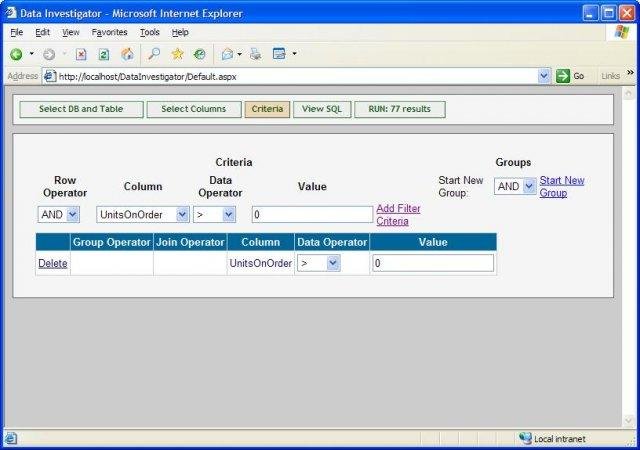Image resolution: width=640 pixels, height=450 pixels.
Task: Click the Group Operator column header
Action: tap(111, 242)
